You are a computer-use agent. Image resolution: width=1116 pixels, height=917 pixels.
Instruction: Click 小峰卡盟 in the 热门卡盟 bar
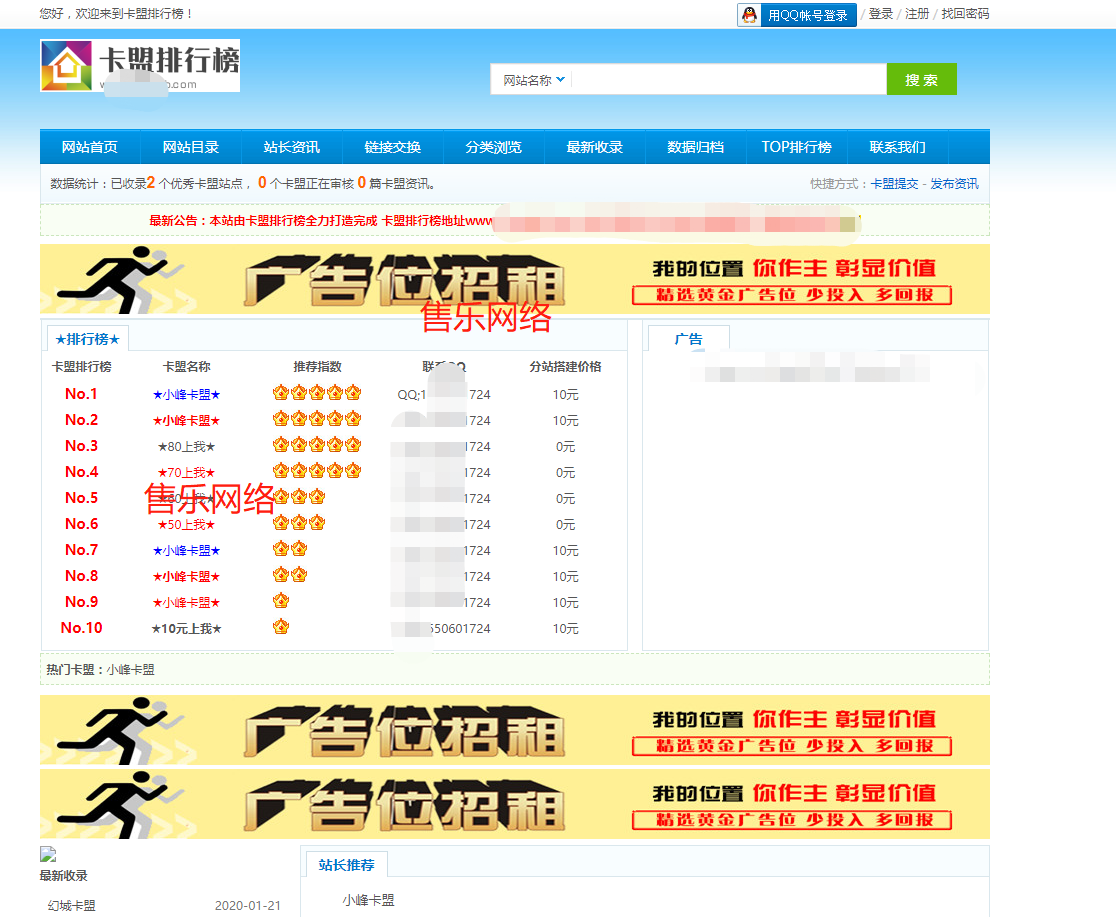point(130,669)
